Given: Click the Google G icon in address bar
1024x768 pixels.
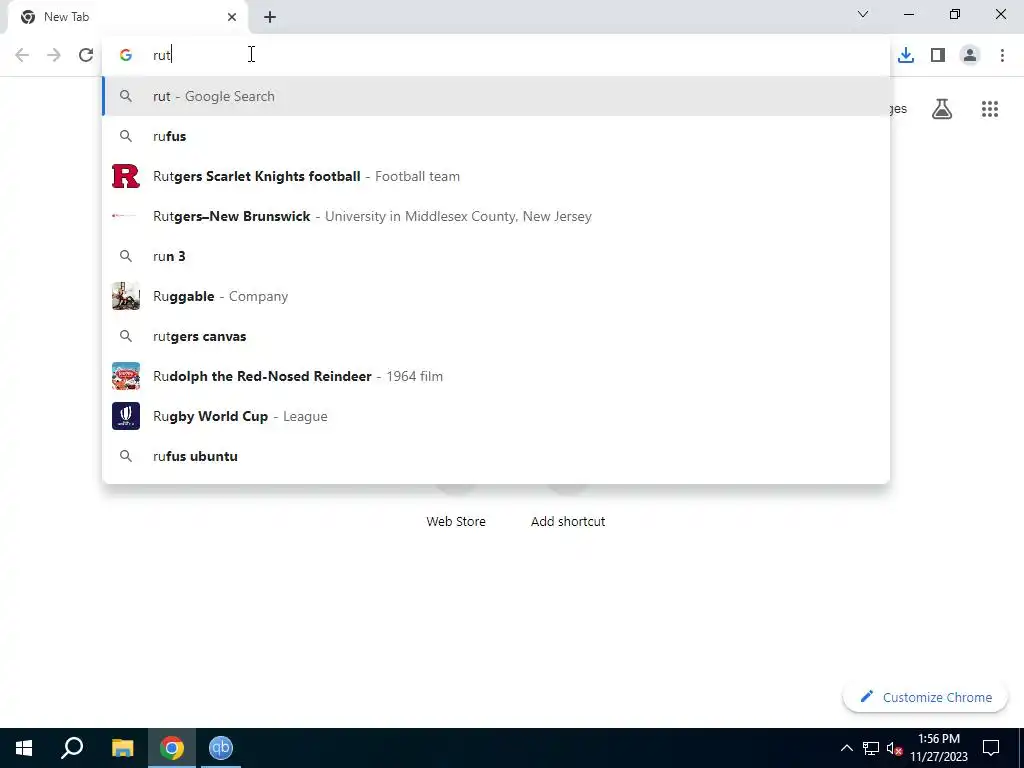Looking at the screenshot, I should [125, 55].
